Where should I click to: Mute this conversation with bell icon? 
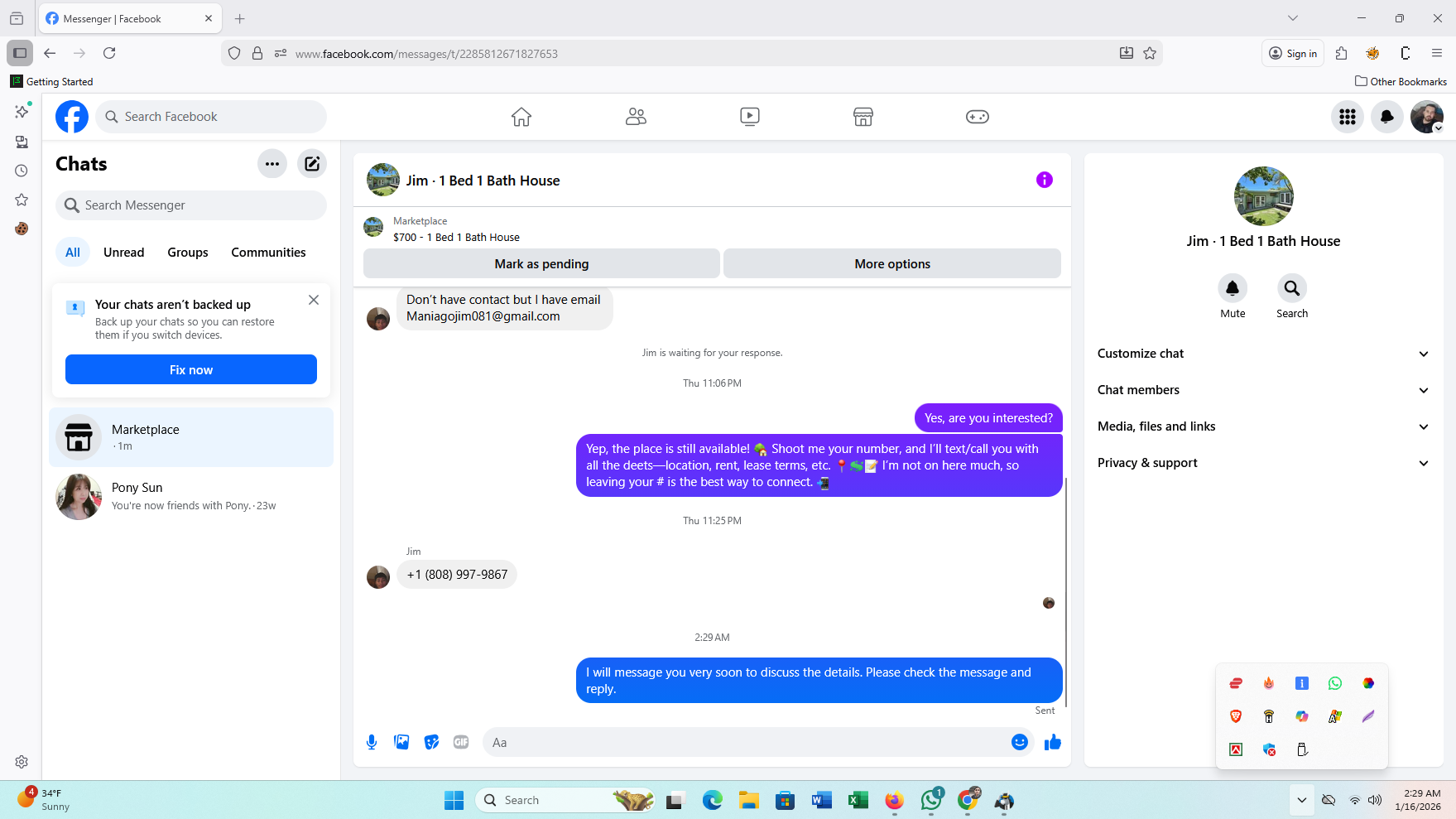(1233, 288)
